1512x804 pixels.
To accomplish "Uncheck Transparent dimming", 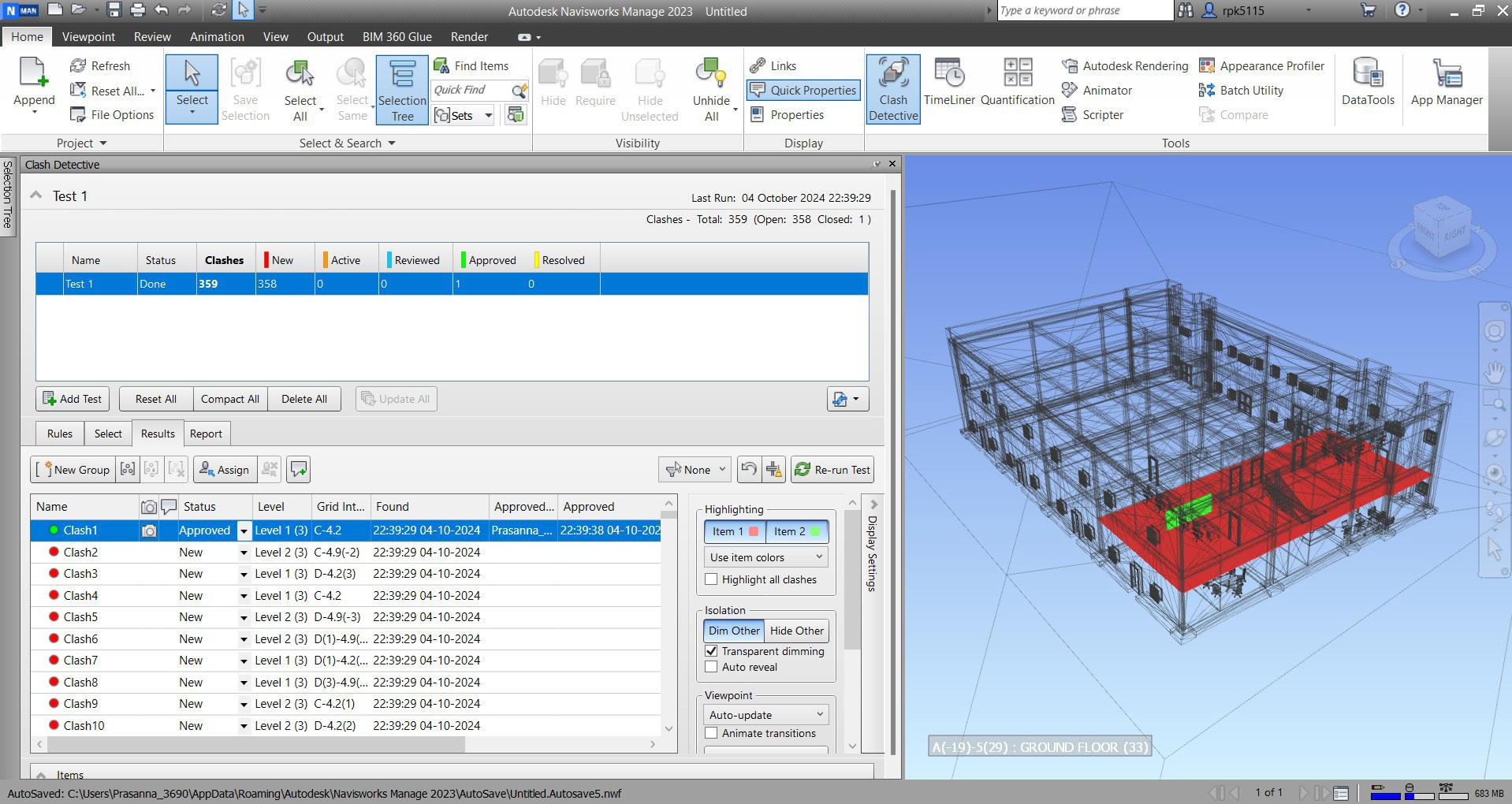I will (711, 651).
